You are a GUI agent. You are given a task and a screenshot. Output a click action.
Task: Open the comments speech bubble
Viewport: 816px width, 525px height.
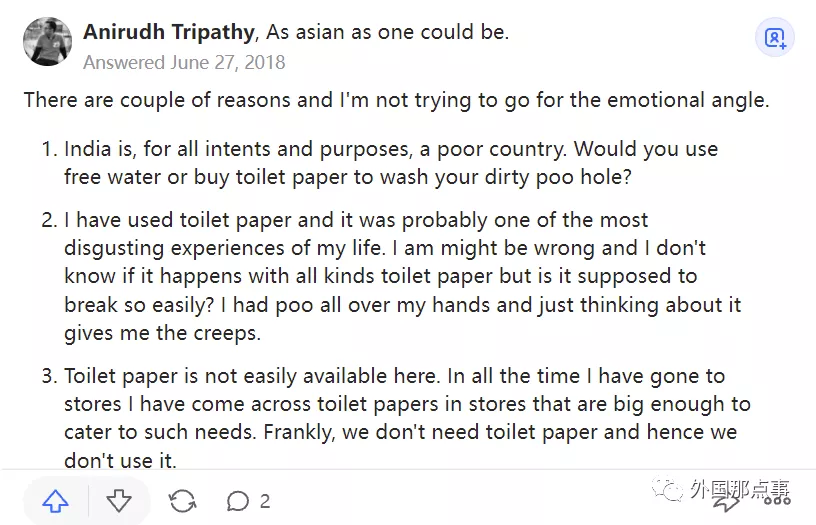coord(238,500)
